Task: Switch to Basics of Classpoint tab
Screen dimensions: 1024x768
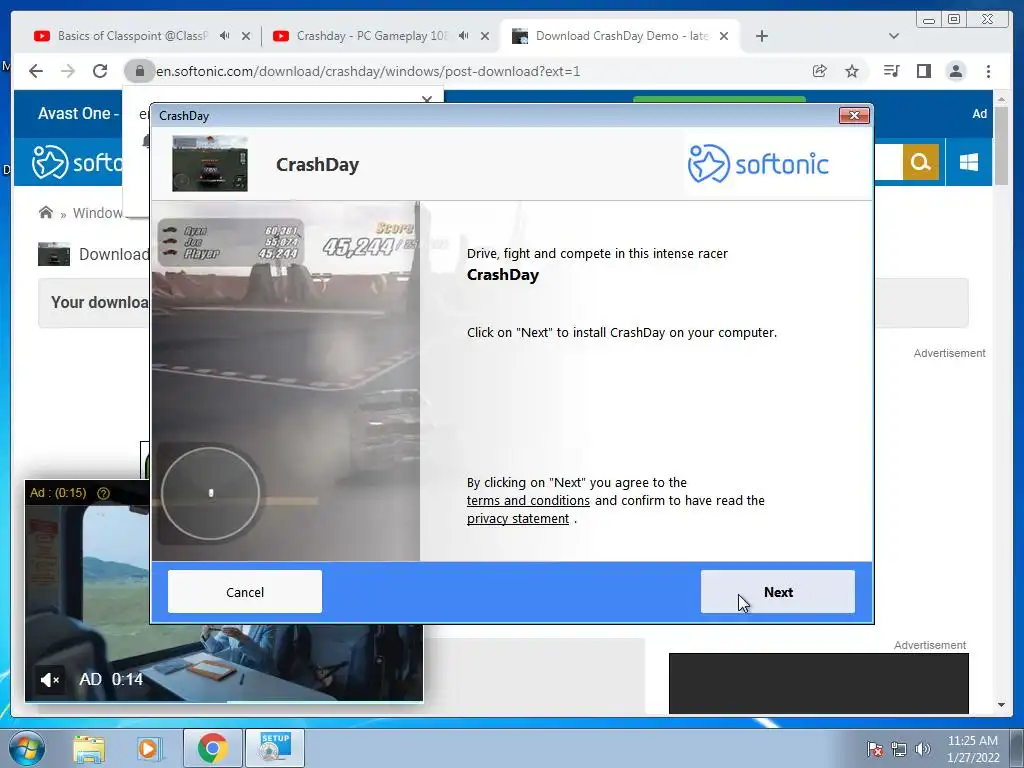Action: click(x=133, y=36)
